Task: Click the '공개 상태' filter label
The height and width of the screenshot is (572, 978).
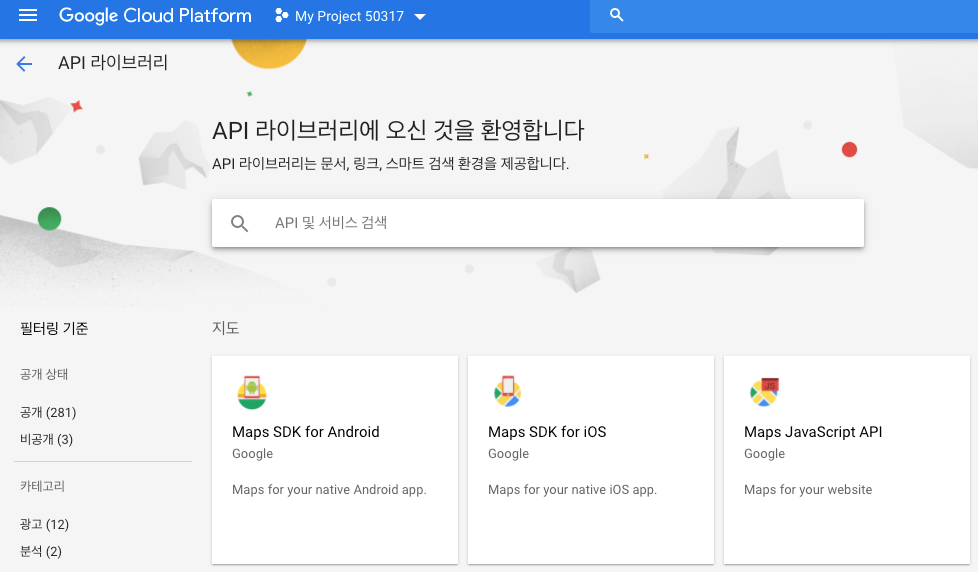Action: coord(44,374)
